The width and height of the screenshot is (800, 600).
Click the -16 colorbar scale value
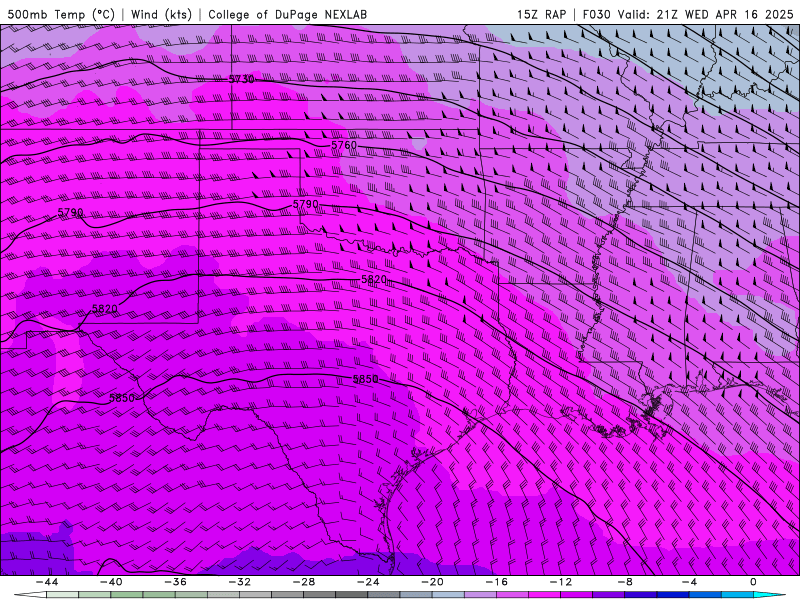[496, 582]
